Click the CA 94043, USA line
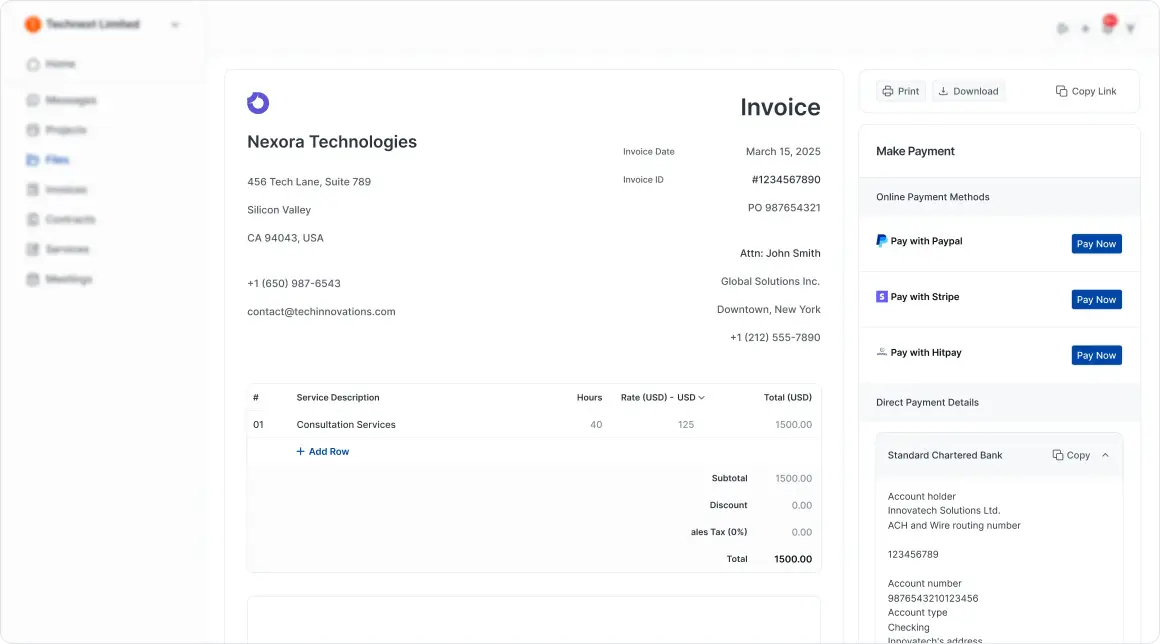Image resolution: width=1160 pixels, height=644 pixels. click(x=285, y=238)
